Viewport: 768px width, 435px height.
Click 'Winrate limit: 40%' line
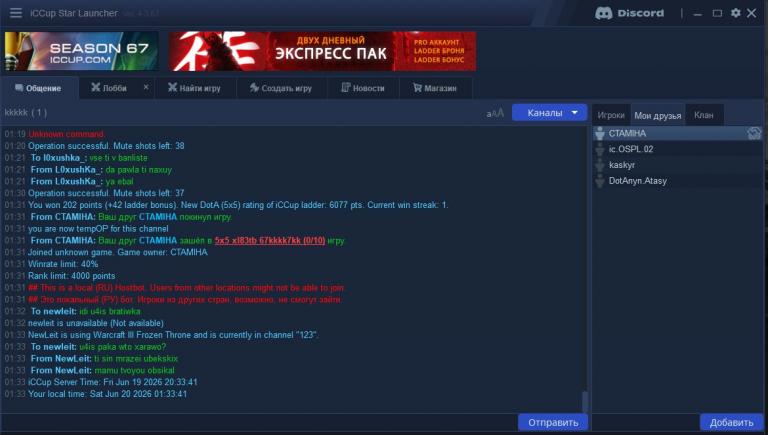coord(63,264)
